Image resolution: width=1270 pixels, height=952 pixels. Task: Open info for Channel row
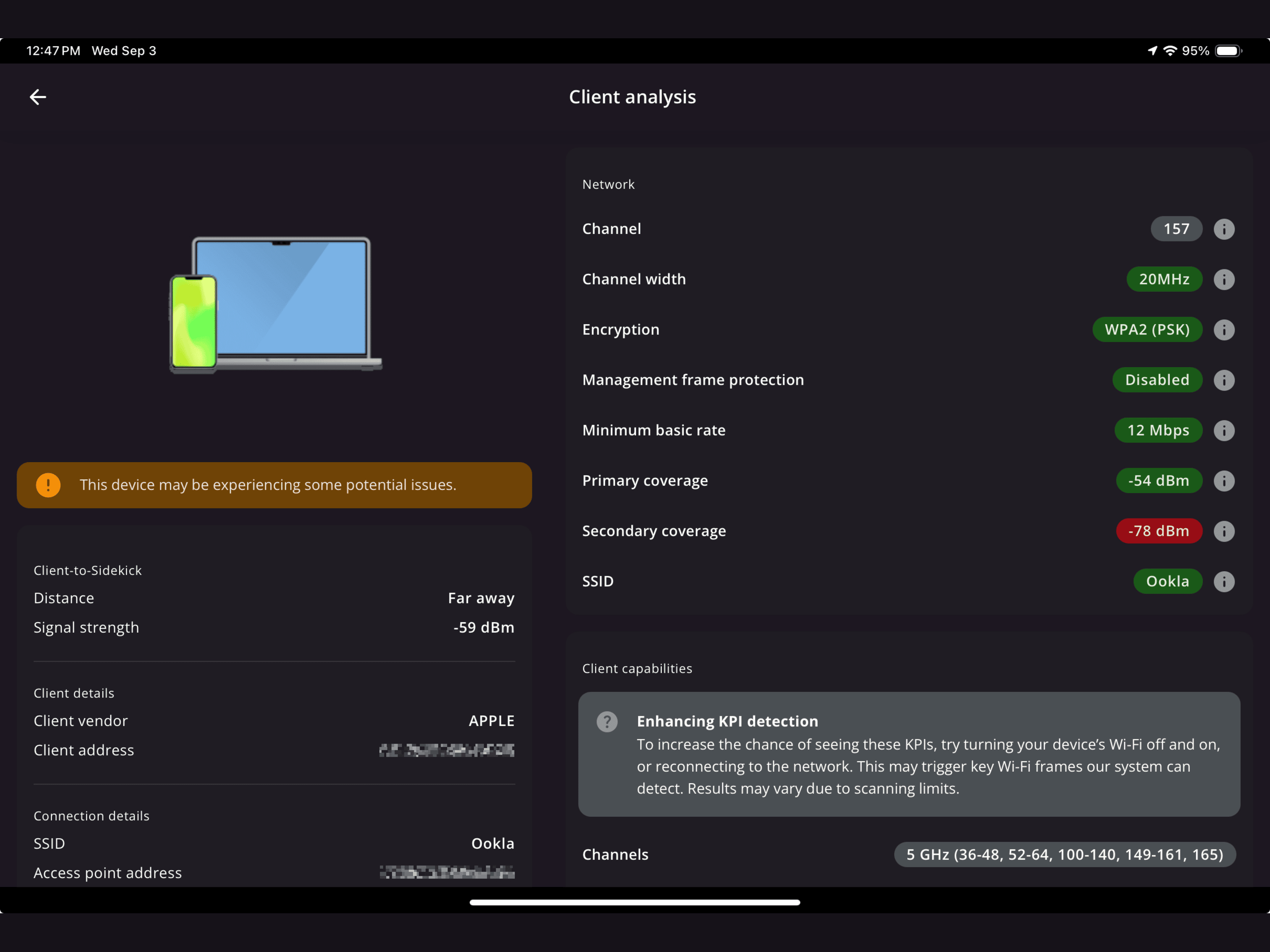(x=1223, y=229)
